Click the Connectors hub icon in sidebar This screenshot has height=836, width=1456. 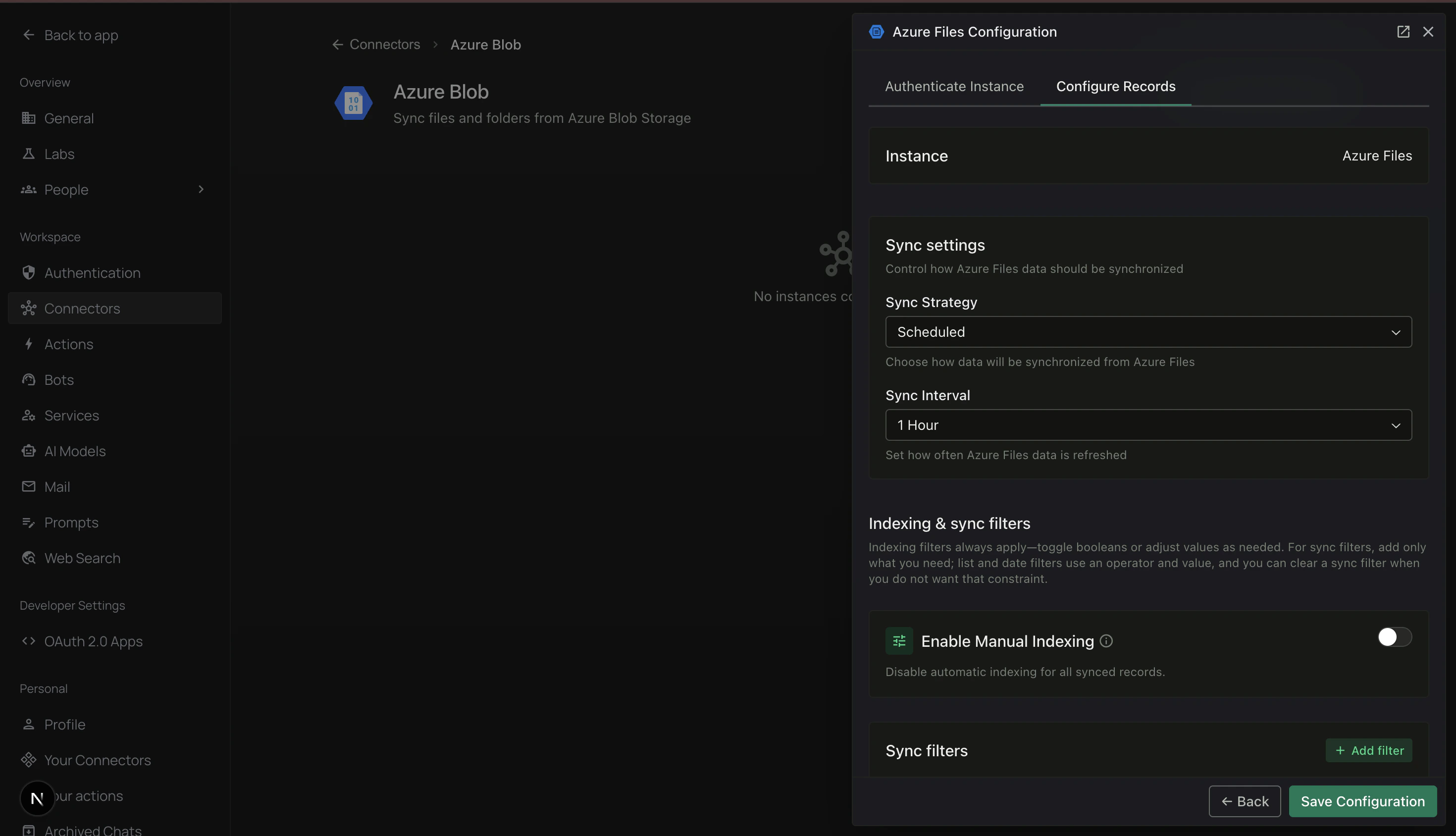[29, 309]
